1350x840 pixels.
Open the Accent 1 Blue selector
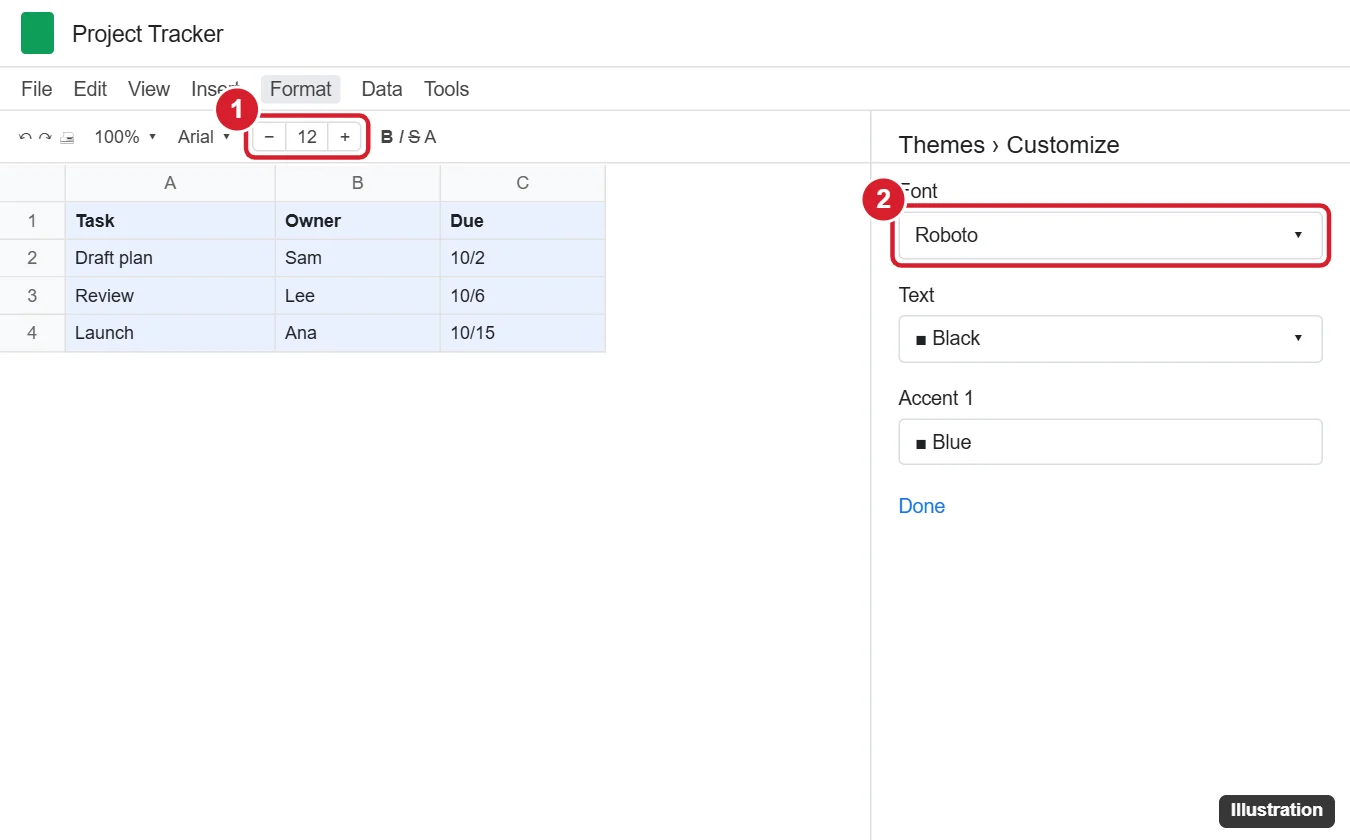point(1110,442)
